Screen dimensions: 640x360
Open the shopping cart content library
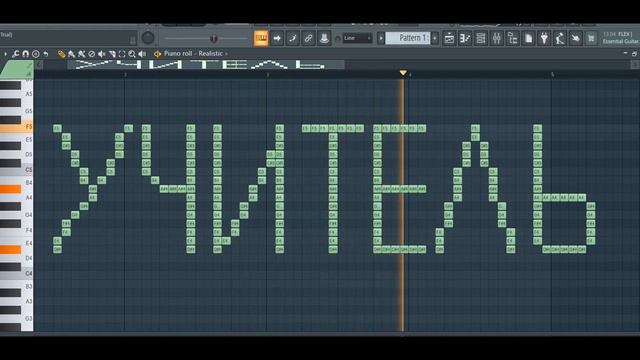click(591, 38)
